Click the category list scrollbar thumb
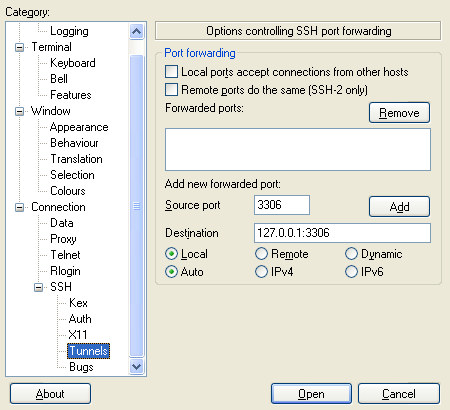This screenshot has height=410, width=450. [136, 206]
